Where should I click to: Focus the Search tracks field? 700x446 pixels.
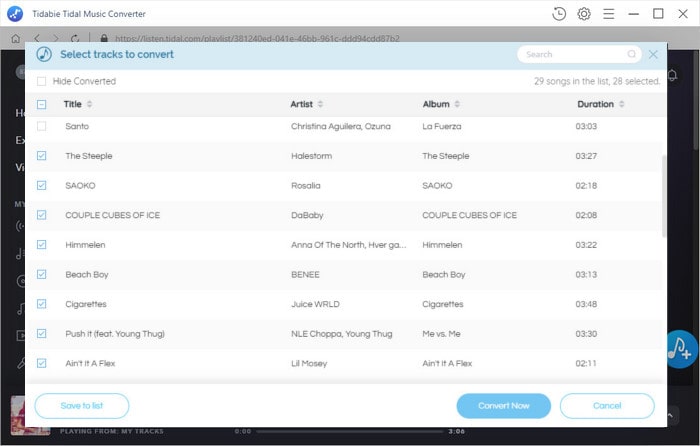579,54
